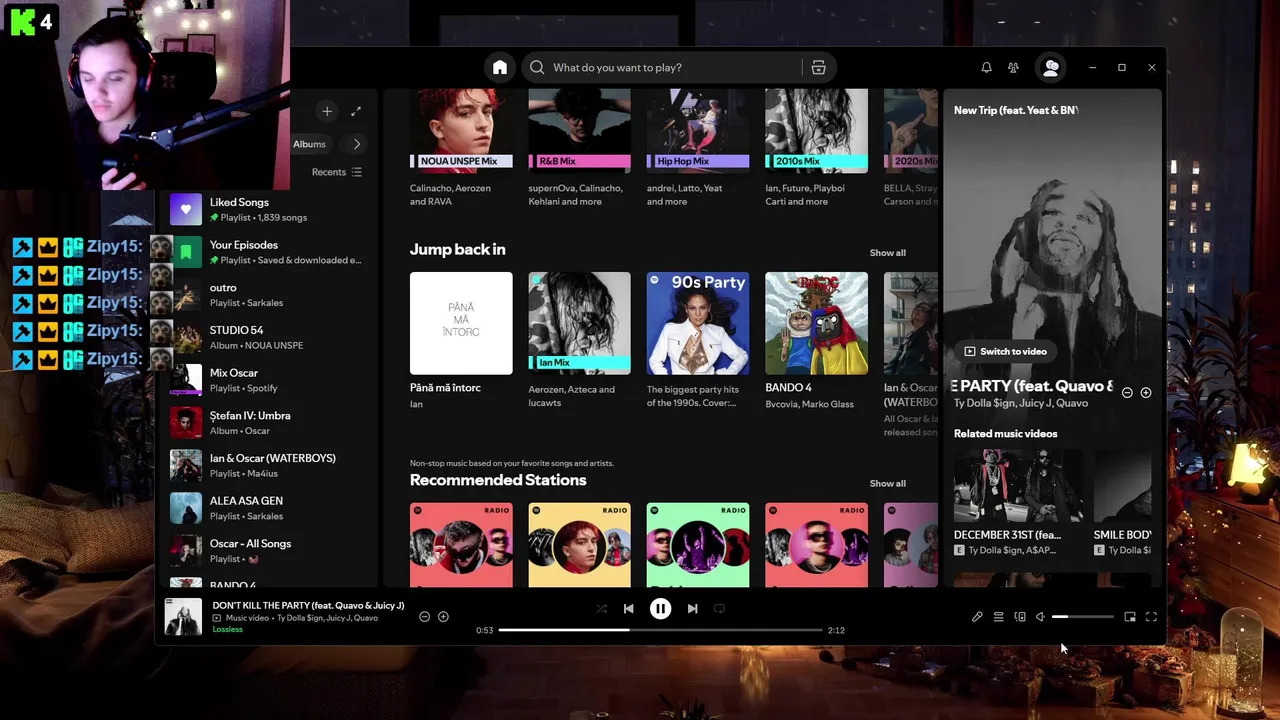Image resolution: width=1280 pixels, height=720 pixels.
Task: Open Liked Songs playlist
Action: coord(268,209)
